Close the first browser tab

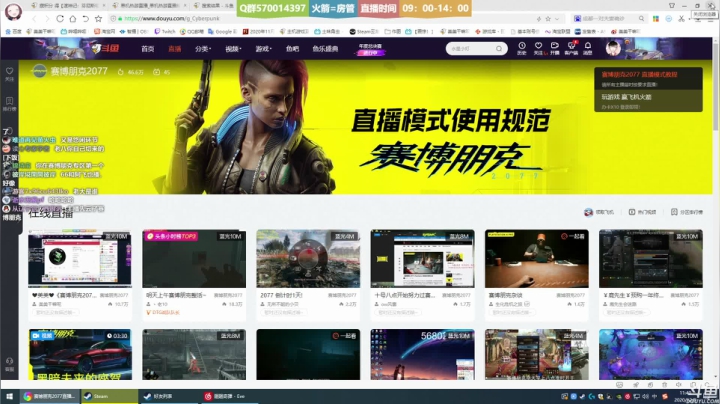point(103,6)
